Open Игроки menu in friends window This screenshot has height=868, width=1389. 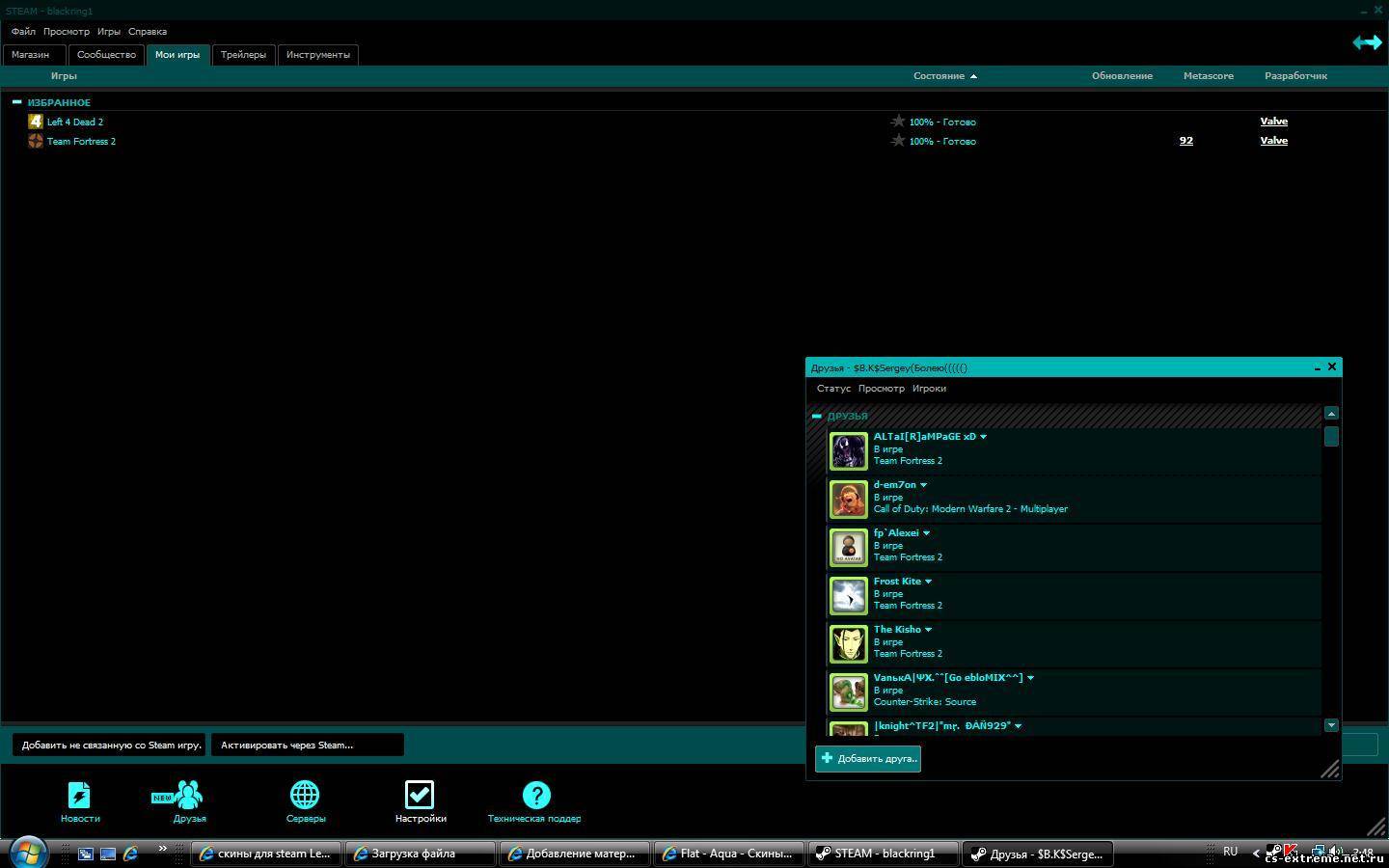point(929,389)
